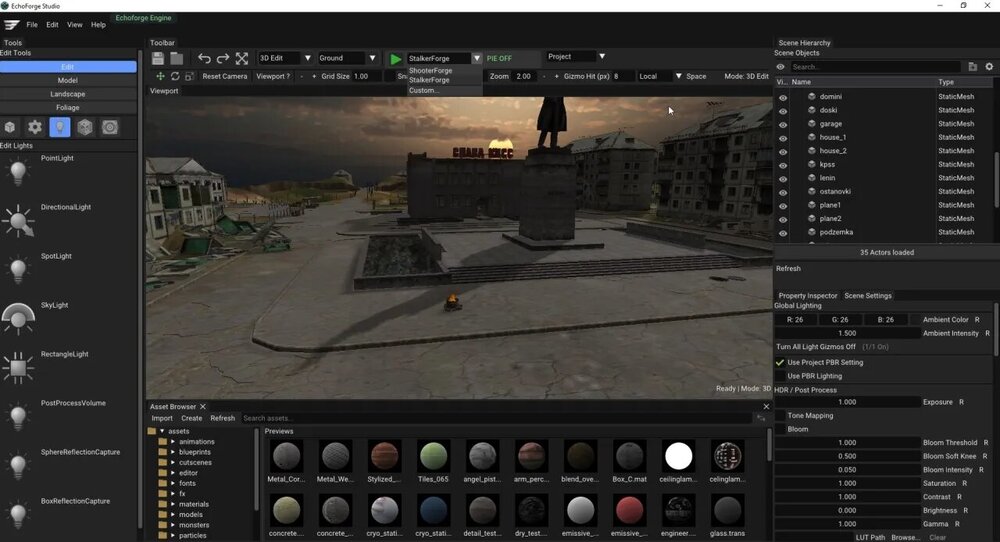Click Reset Camera button
This screenshot has width=1000, height=542.
click(x=224, y=76)
